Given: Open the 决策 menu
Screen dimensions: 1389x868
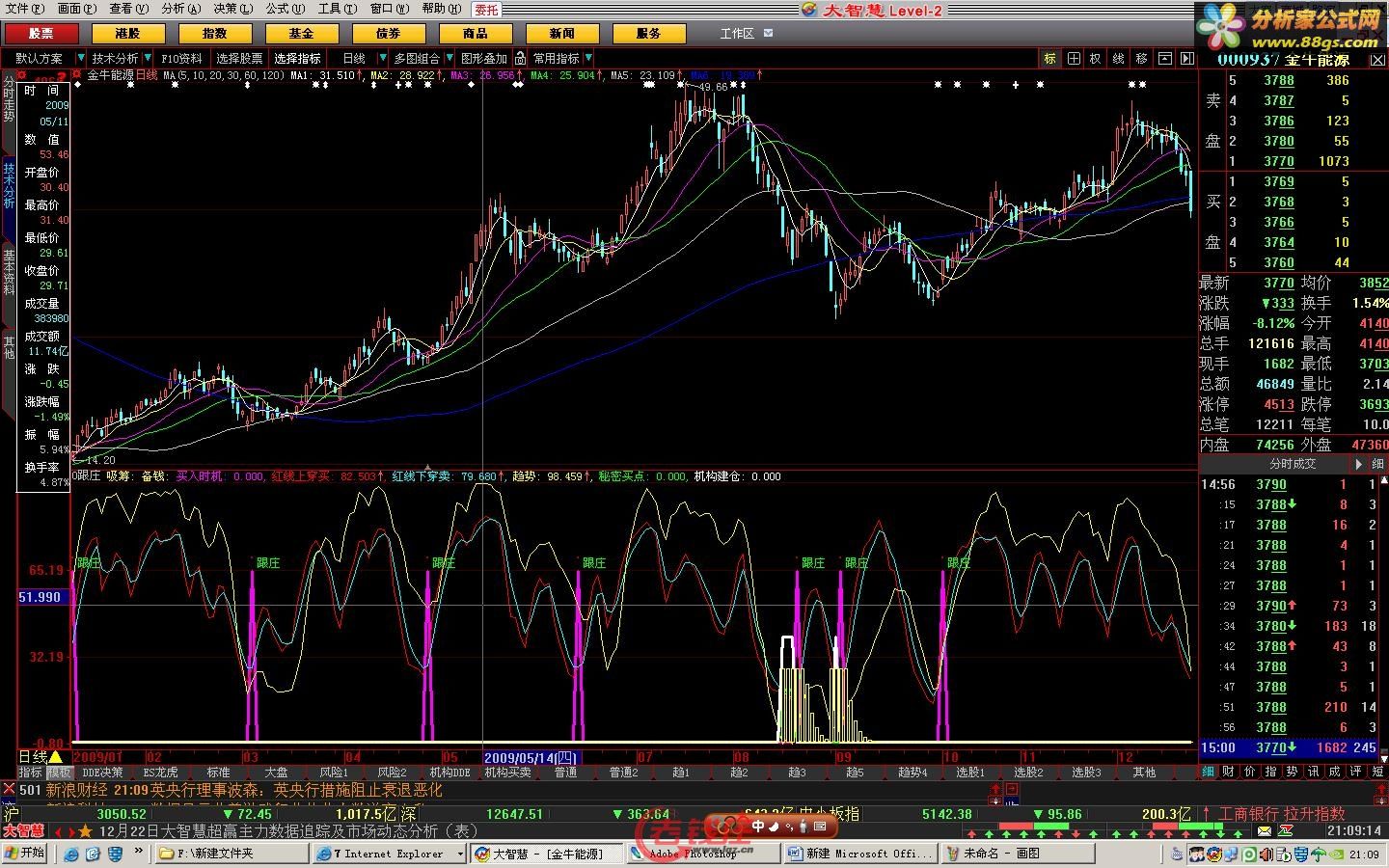Looking at the screenshot, I should click(232, 9).
